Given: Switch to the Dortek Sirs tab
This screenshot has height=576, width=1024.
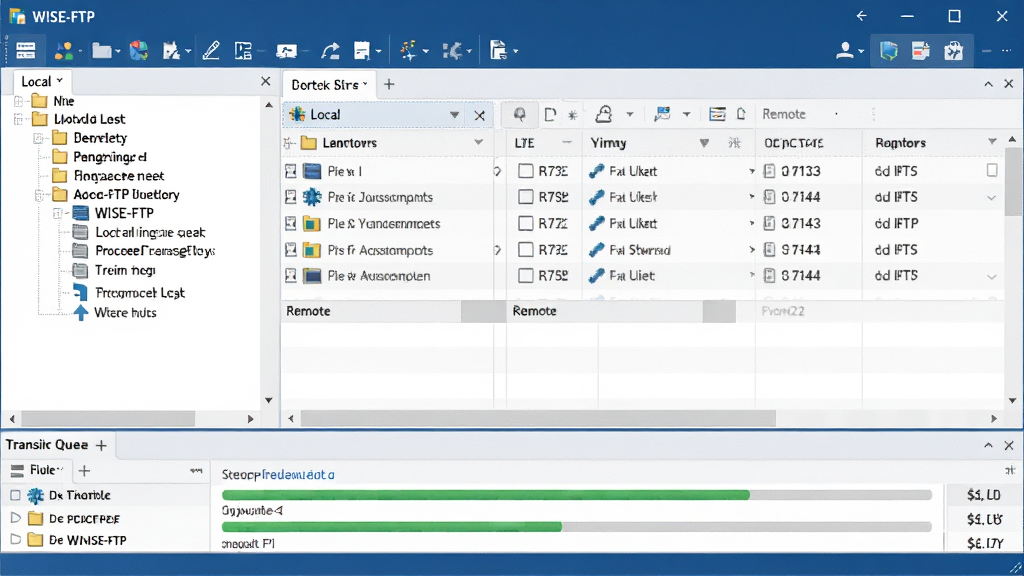Looking at the screenshot, I should click(329, 85).
